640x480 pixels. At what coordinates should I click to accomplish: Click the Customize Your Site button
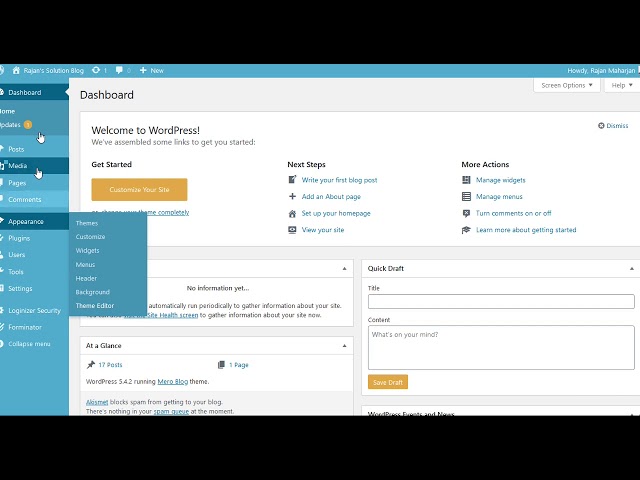[139, 189]
